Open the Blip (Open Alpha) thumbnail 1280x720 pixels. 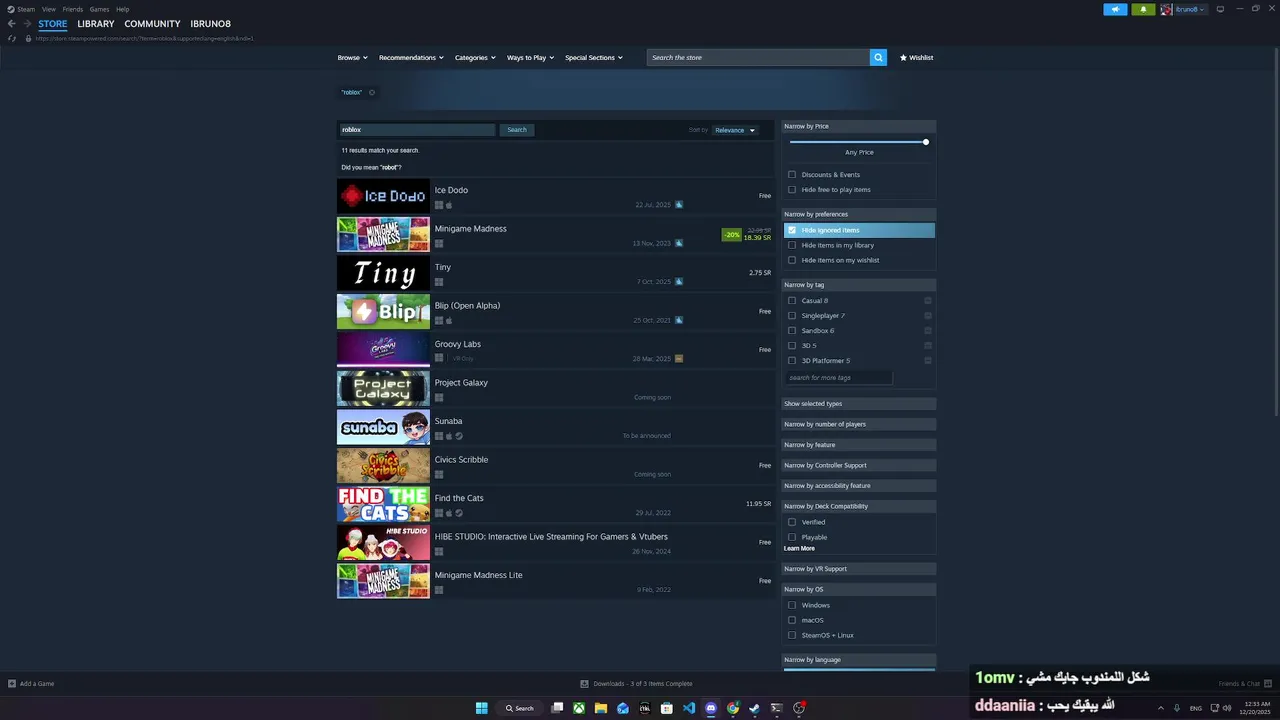click(383, 312)
